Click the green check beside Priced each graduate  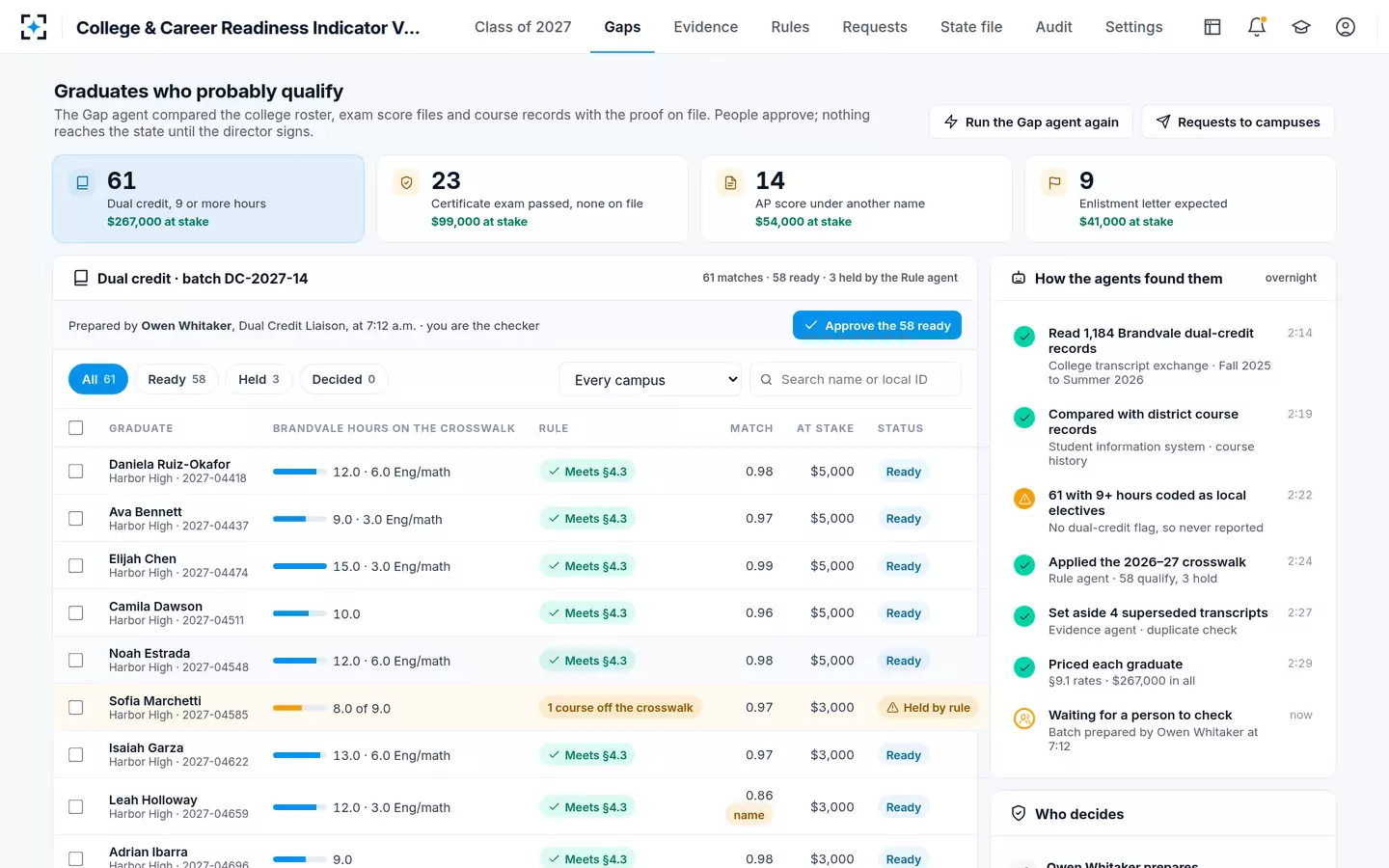tap(1024, 667)
